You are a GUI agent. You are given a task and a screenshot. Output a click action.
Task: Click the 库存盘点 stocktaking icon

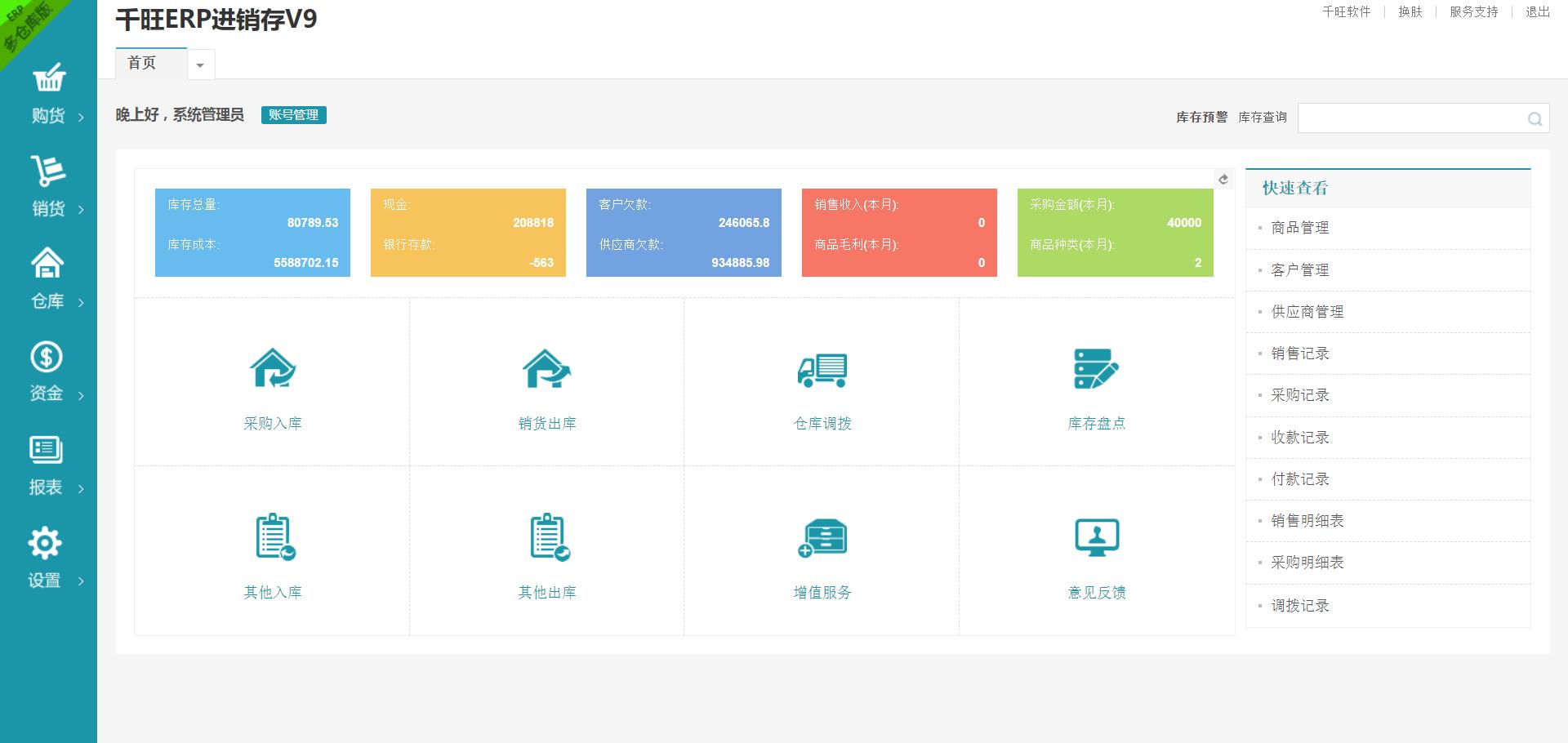tap(1097, 368)
